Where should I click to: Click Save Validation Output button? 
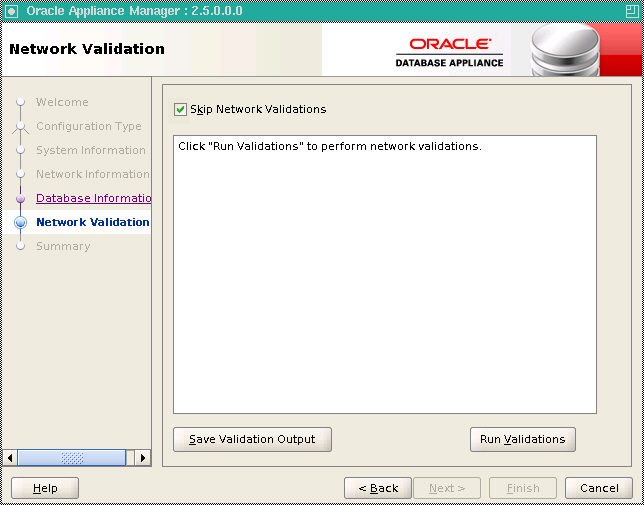252,439
